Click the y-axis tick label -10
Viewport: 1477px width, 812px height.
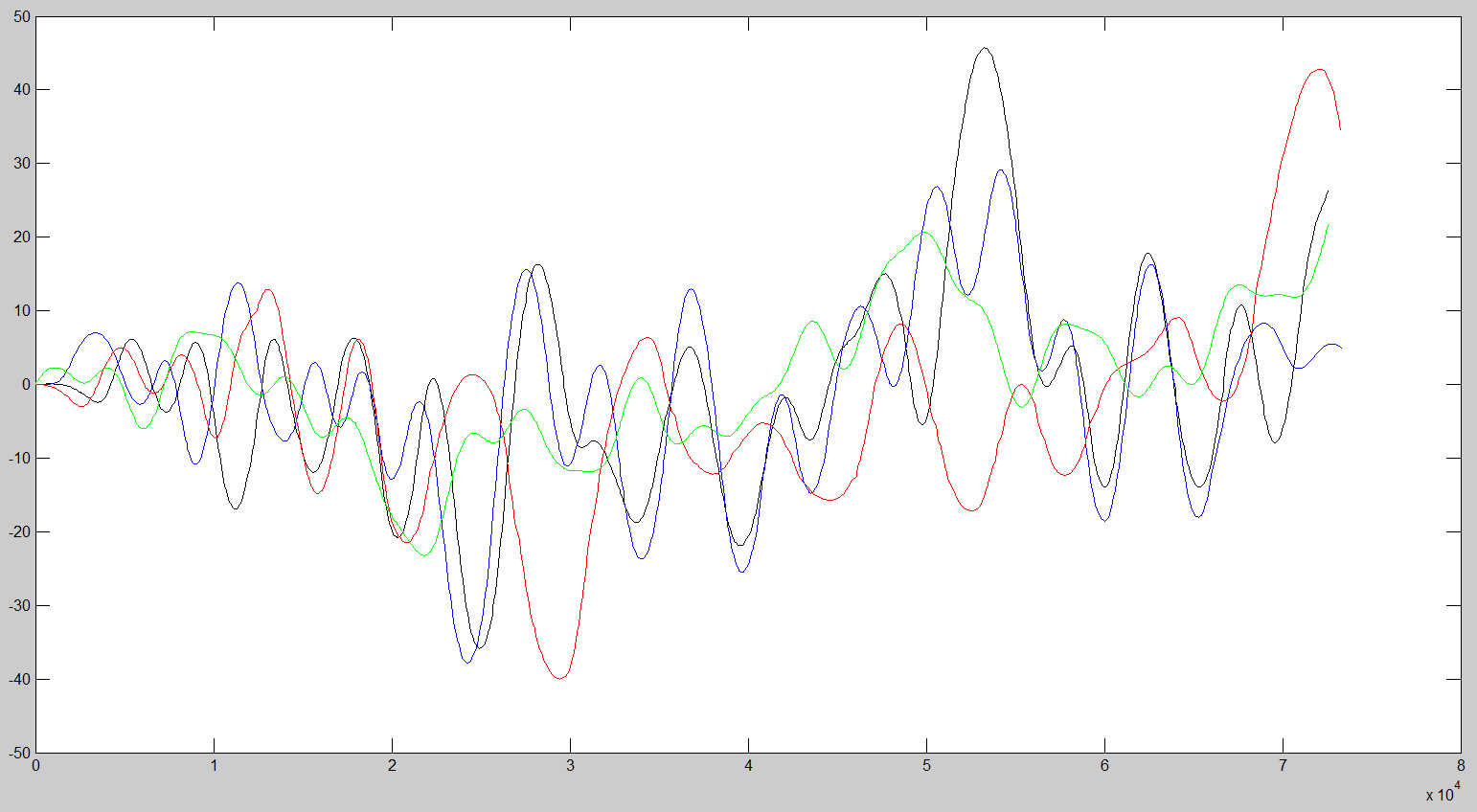(x=20, y=459)
